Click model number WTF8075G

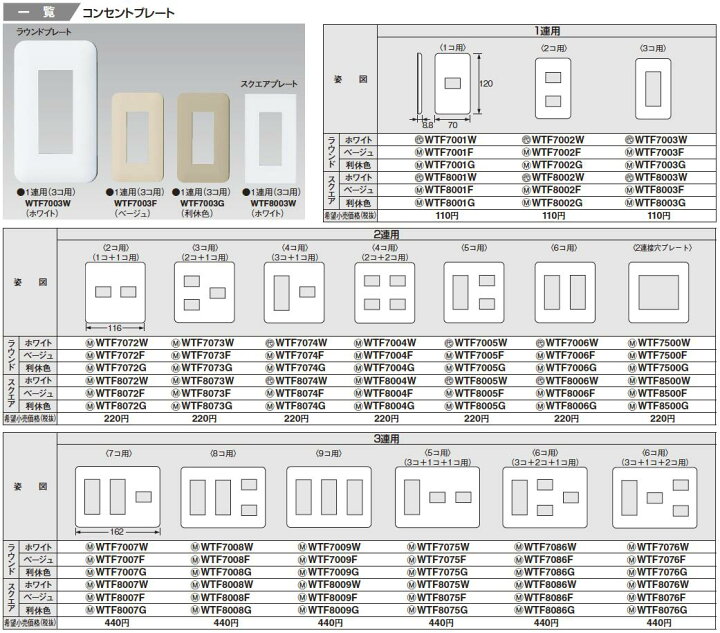[442, 610]
